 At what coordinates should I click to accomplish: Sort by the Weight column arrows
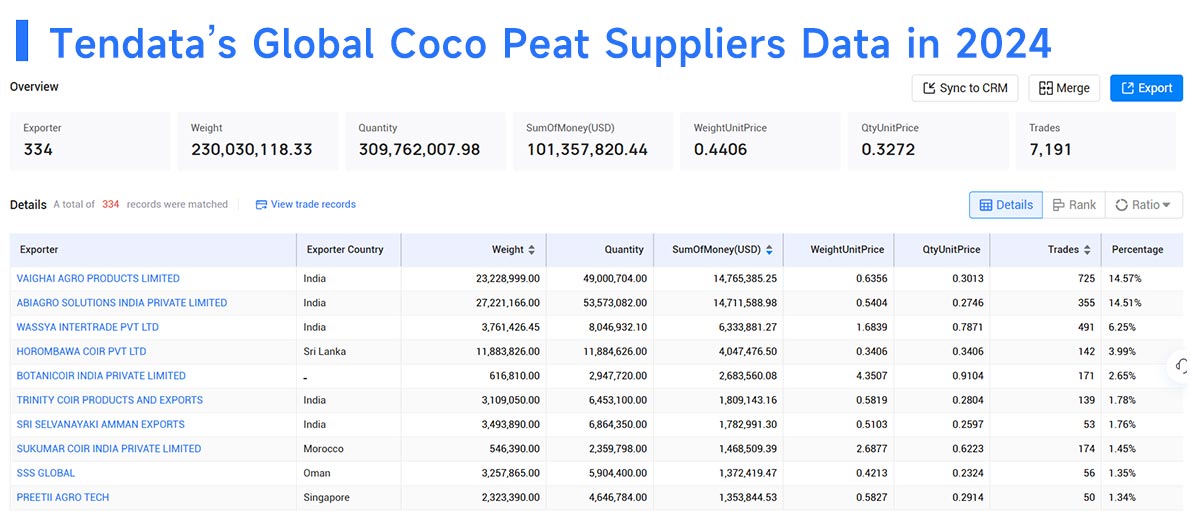pos(531,250)
